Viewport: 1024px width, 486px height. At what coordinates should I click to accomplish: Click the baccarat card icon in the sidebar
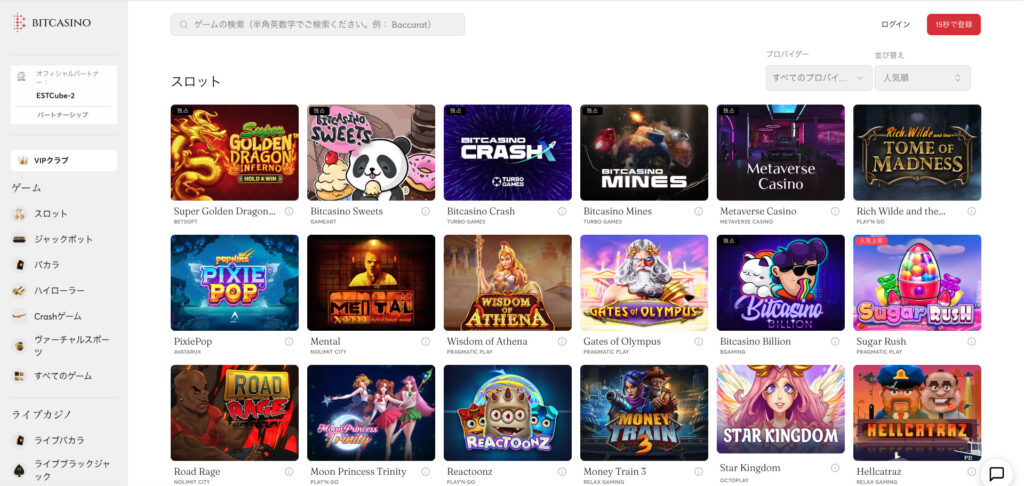(20, 265)
